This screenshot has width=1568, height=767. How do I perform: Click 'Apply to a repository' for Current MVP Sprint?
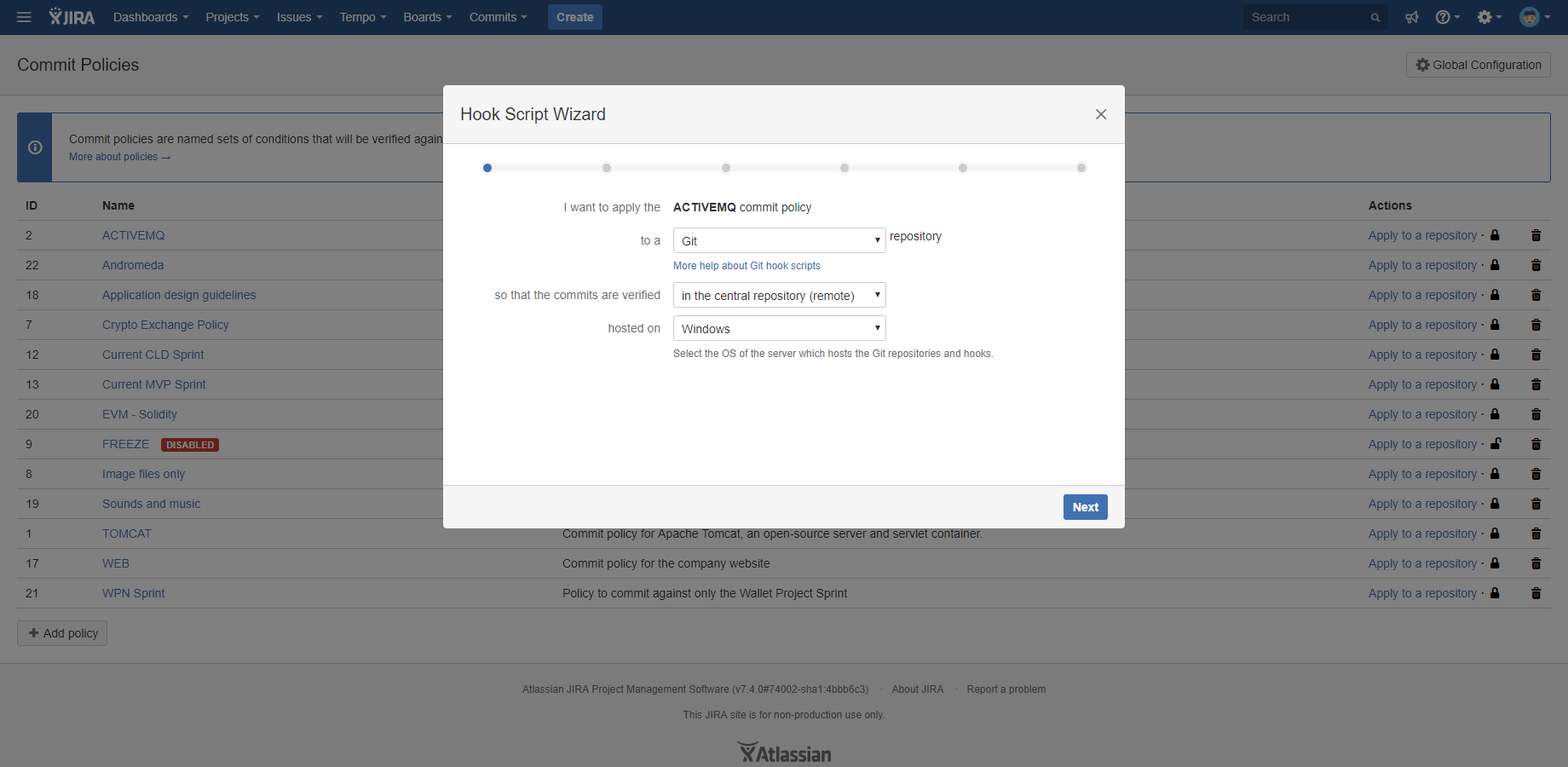click(1422, 384)
